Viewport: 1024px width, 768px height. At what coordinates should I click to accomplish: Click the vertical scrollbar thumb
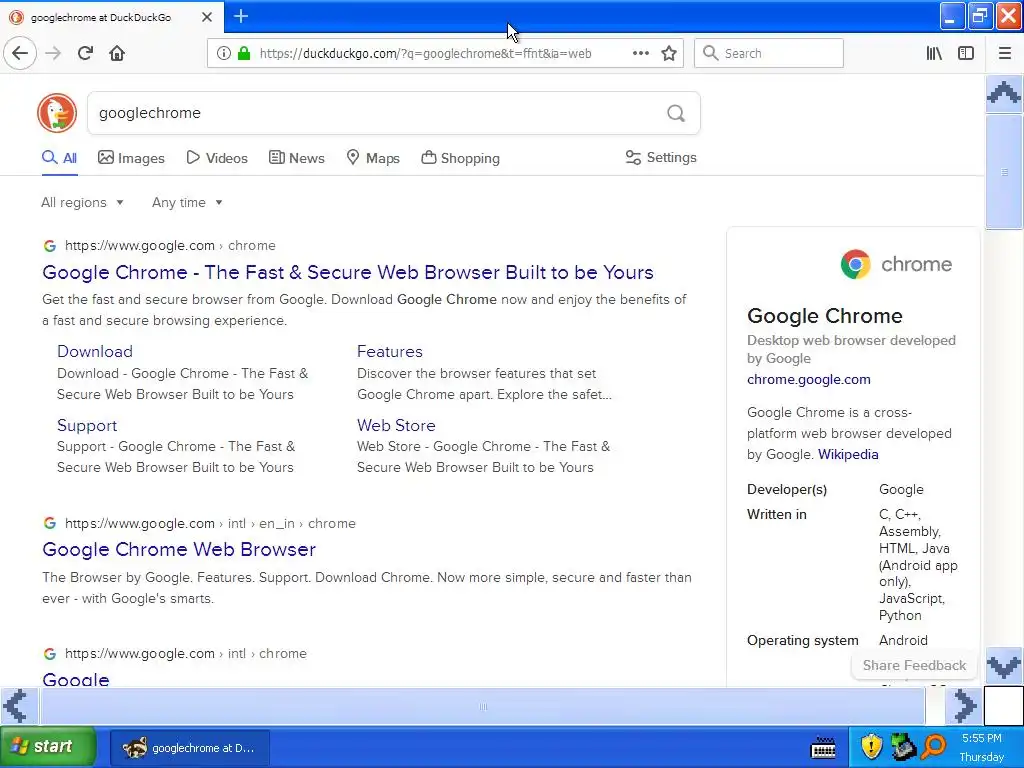coord(1004,172)
